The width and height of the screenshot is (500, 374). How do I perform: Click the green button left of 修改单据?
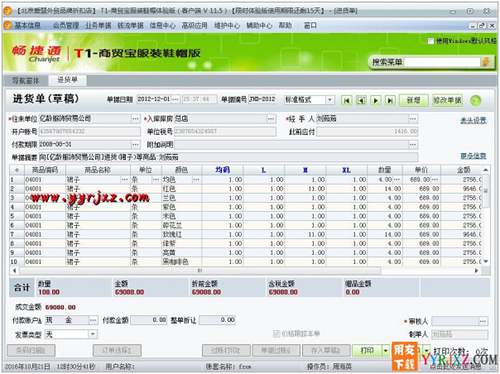coord(414,100)
